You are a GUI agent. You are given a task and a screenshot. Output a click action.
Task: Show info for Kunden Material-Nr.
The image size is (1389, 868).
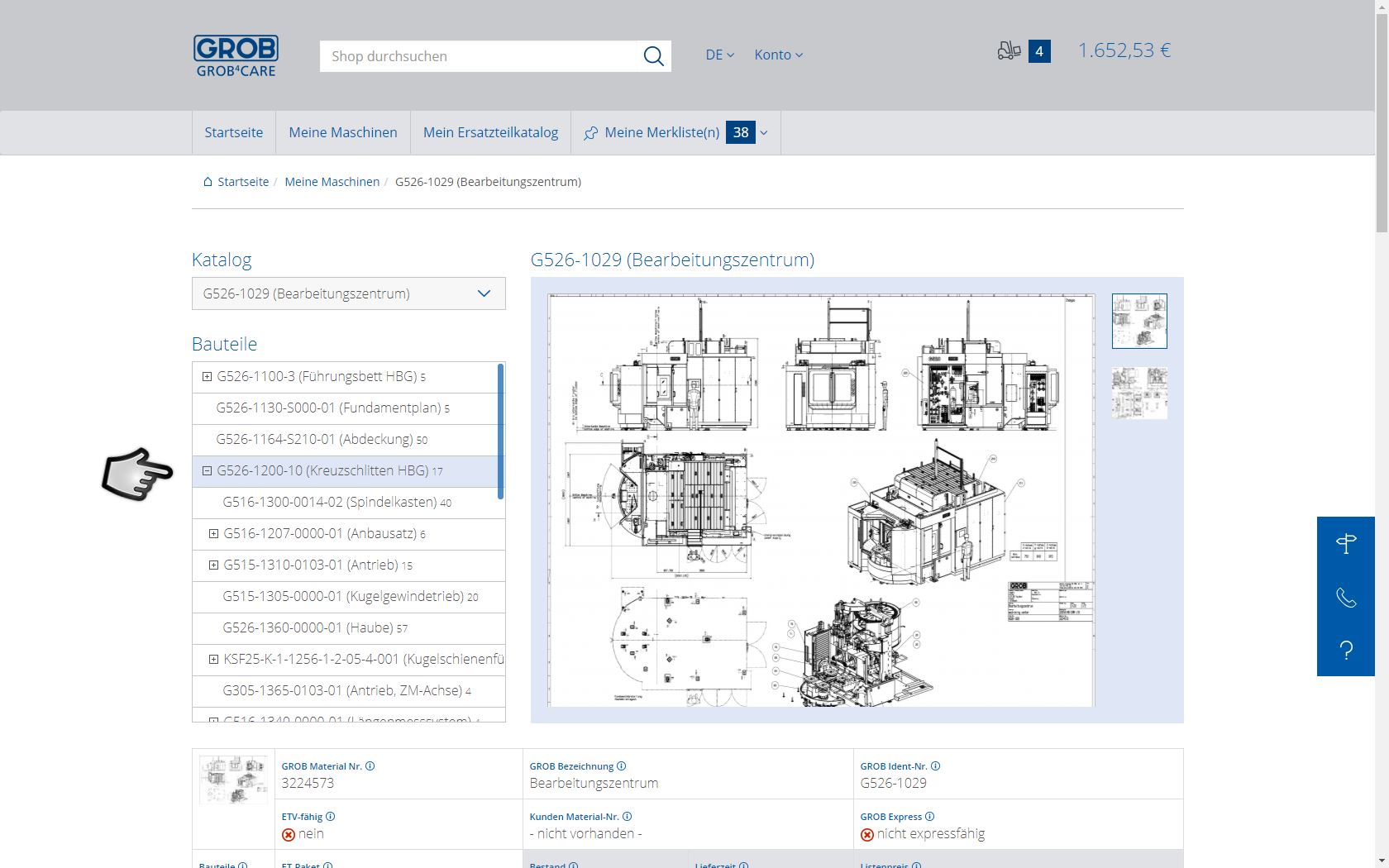click(x=627, y=817)
